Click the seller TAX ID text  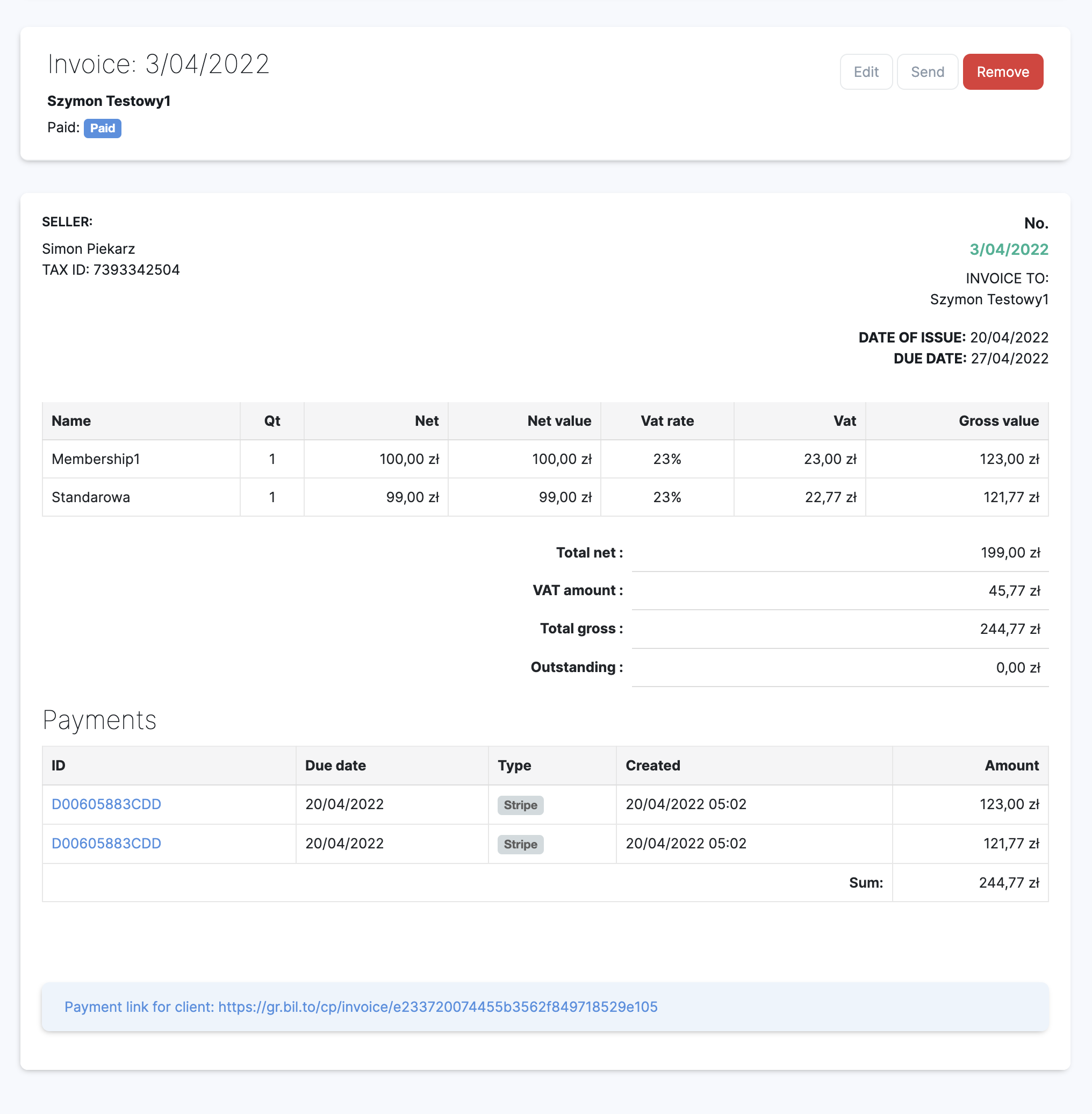pyautogui.click(x=111, y=270)
